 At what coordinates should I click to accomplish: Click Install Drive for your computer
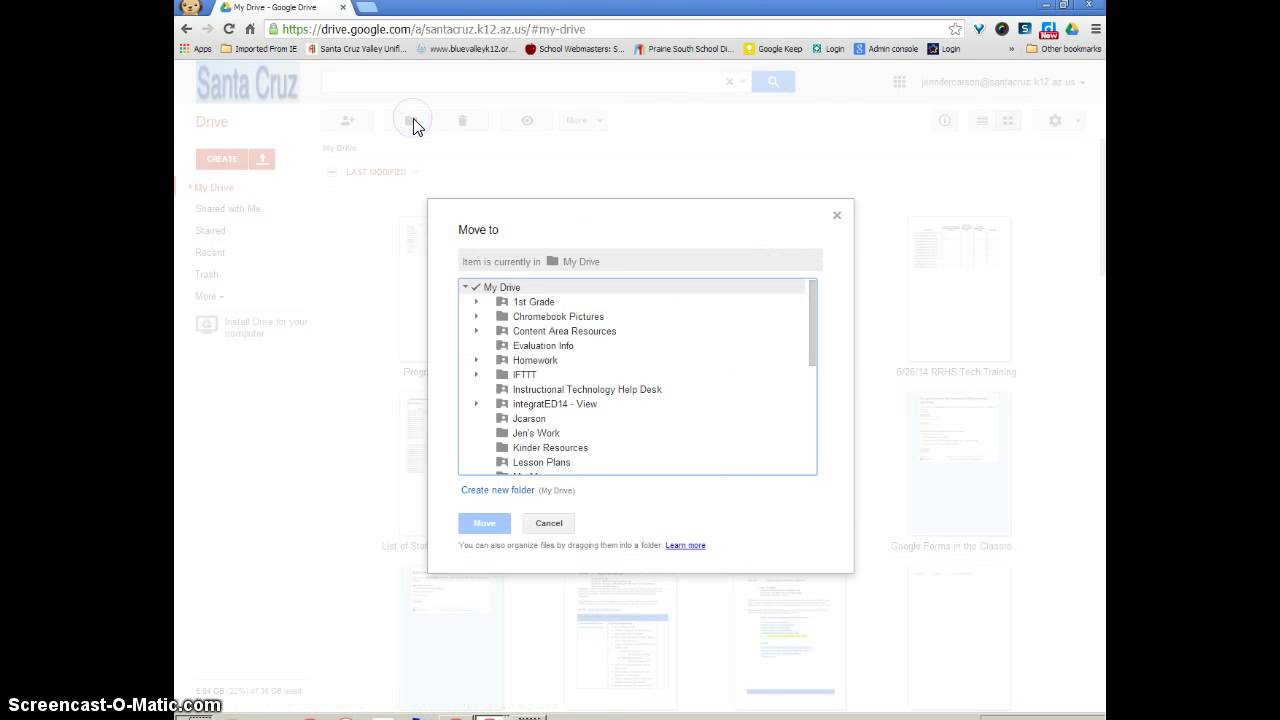[x=253, y=327]
